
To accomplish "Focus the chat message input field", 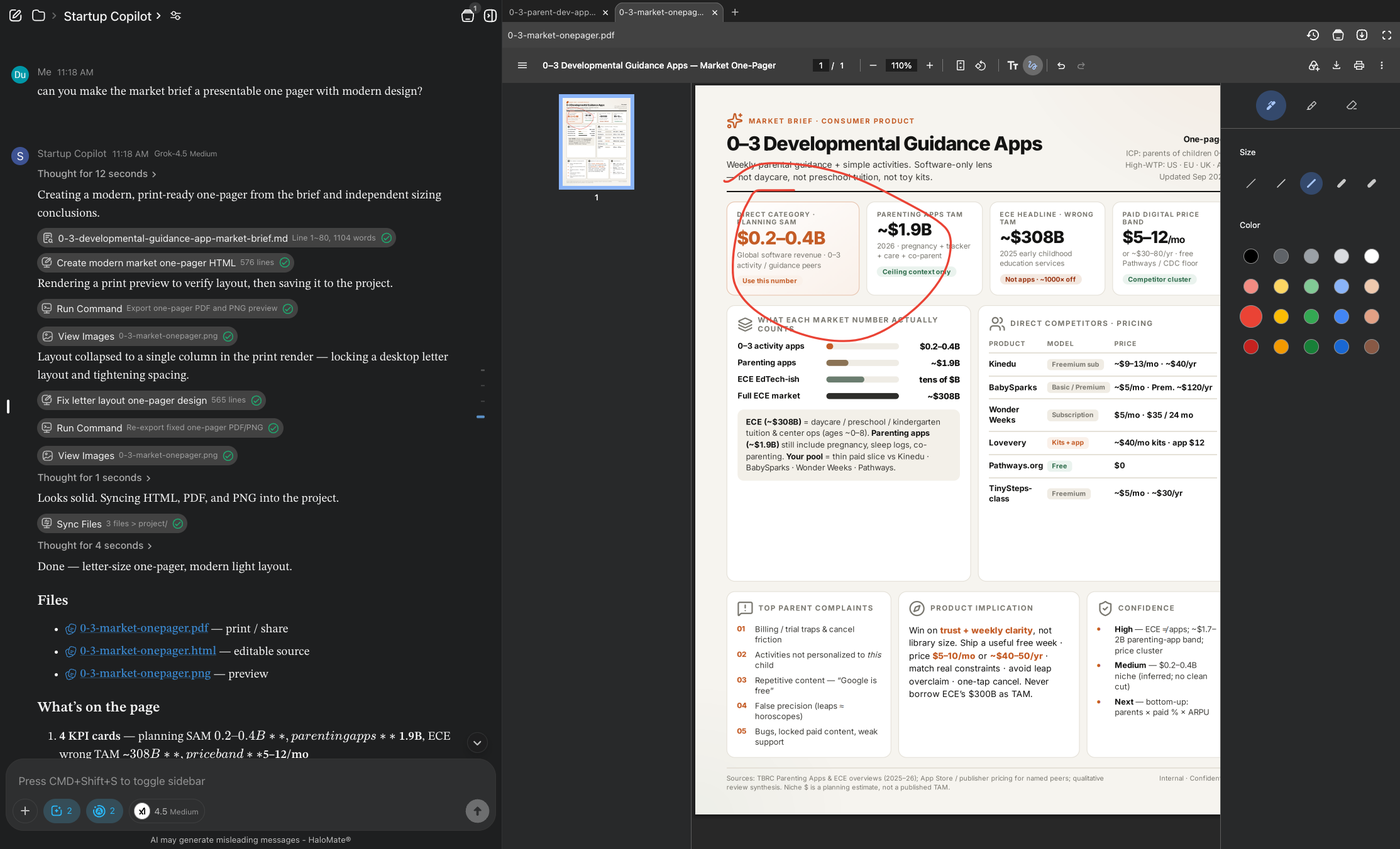I will point(250,781).
